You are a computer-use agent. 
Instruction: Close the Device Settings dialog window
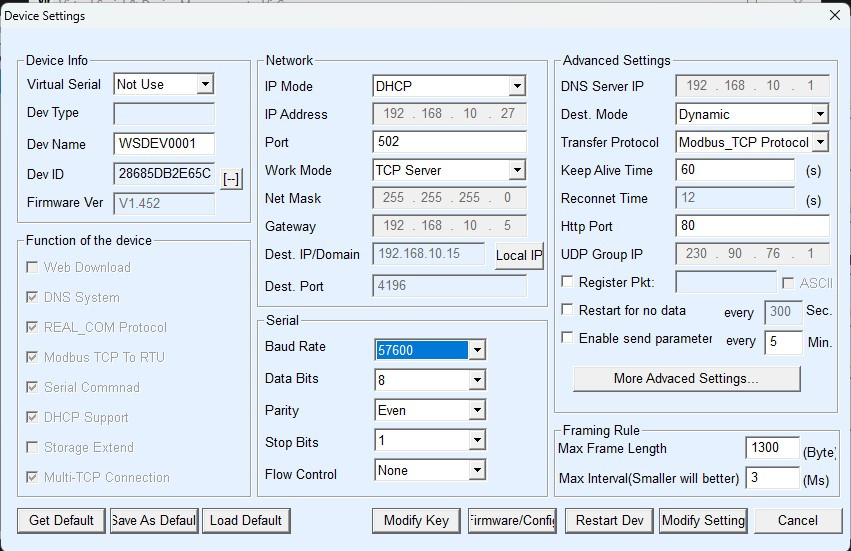[835, 15]
